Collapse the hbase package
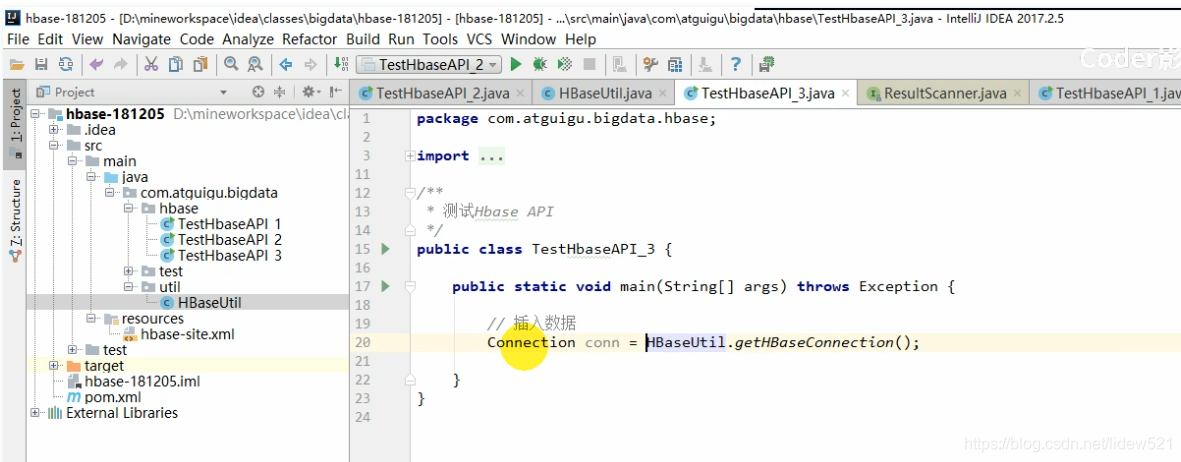This screenshot has height=462, width=1181. [x=128, y=209]
